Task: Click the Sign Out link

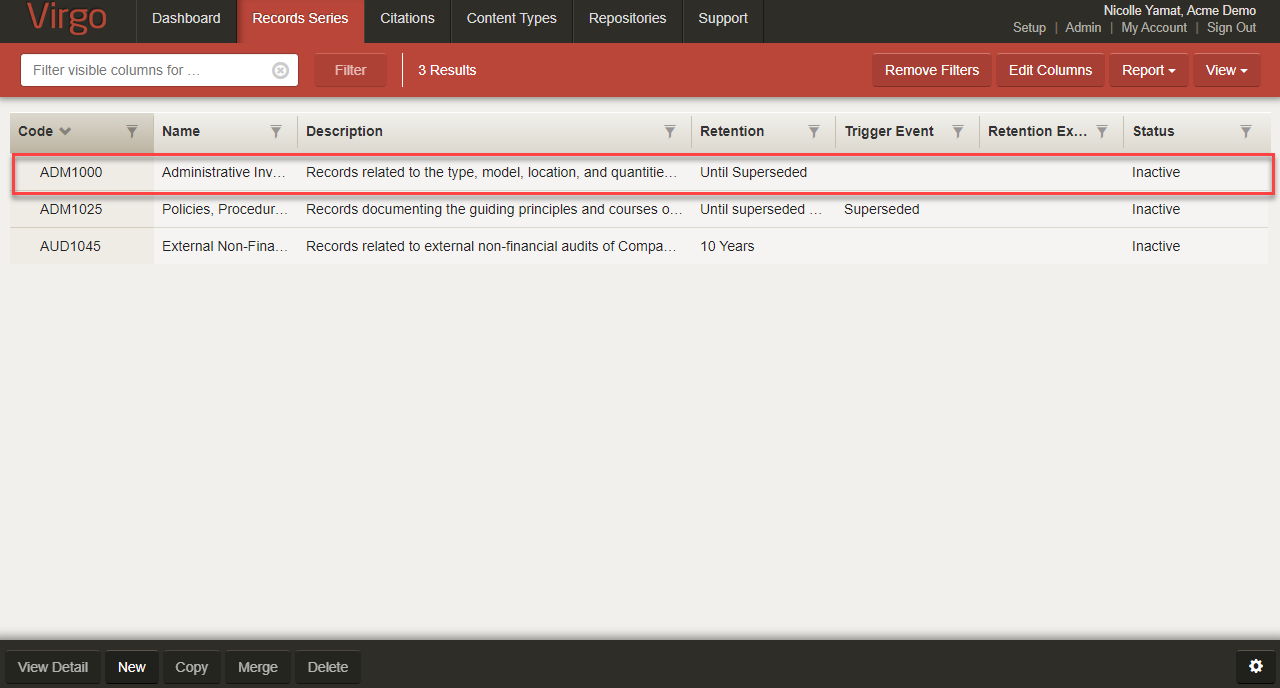Action: coord(1231,28)
